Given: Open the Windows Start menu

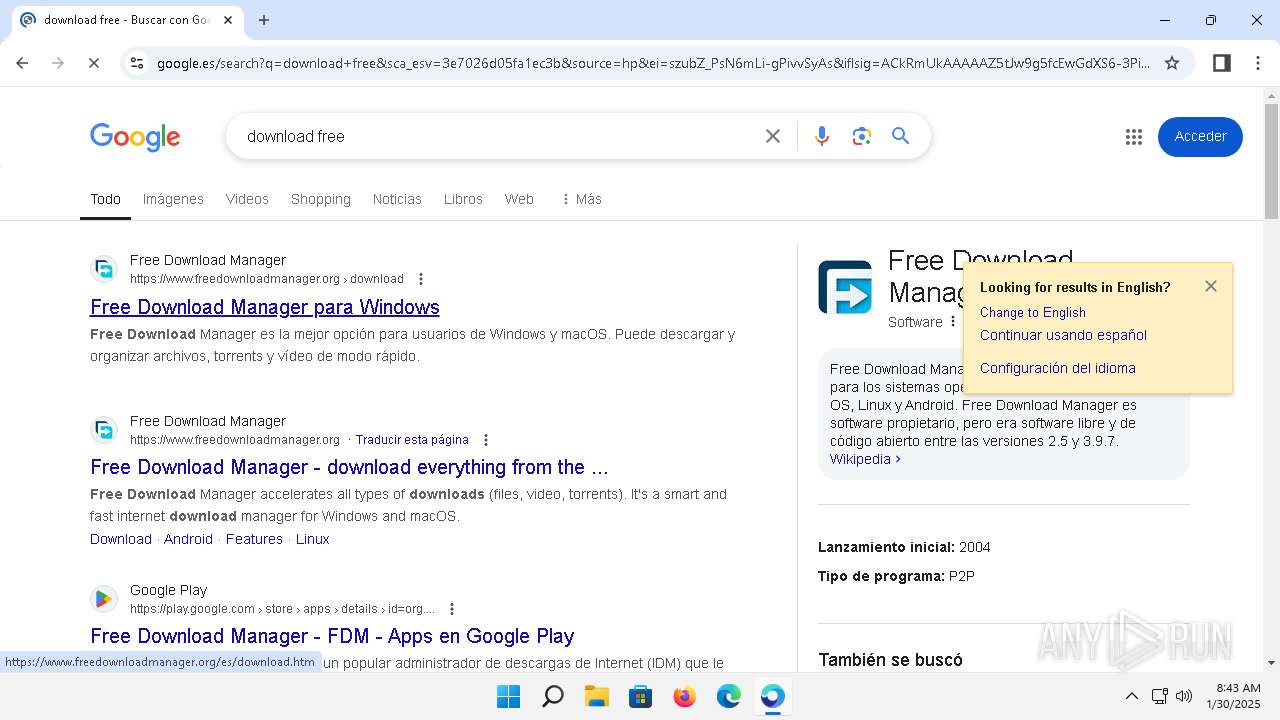Looking at the screenshot, I should coord(508,696).
